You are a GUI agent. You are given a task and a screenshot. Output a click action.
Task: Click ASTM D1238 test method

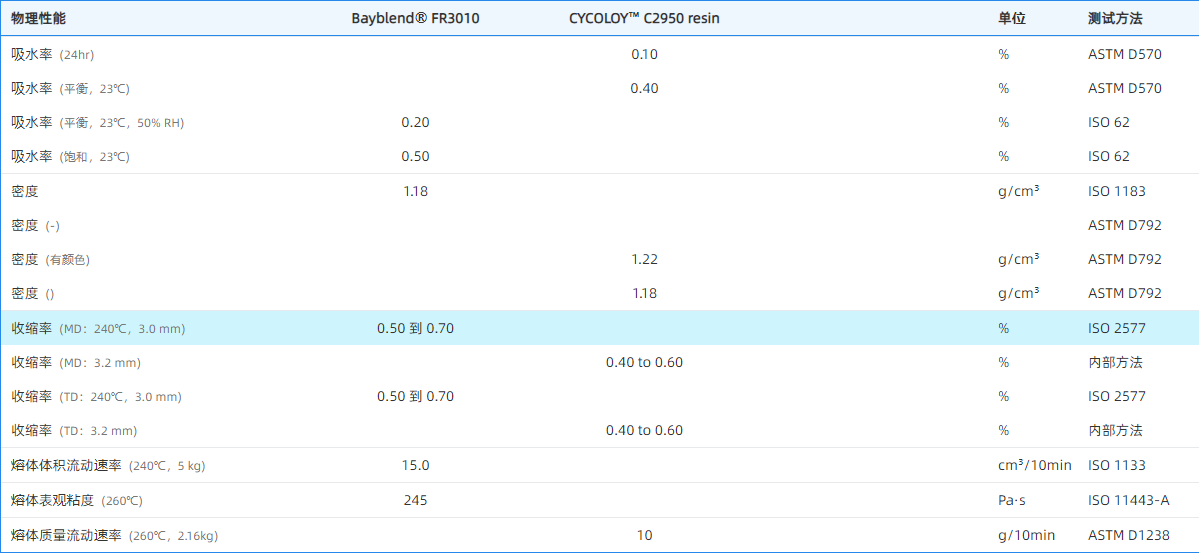[1128, 535]
